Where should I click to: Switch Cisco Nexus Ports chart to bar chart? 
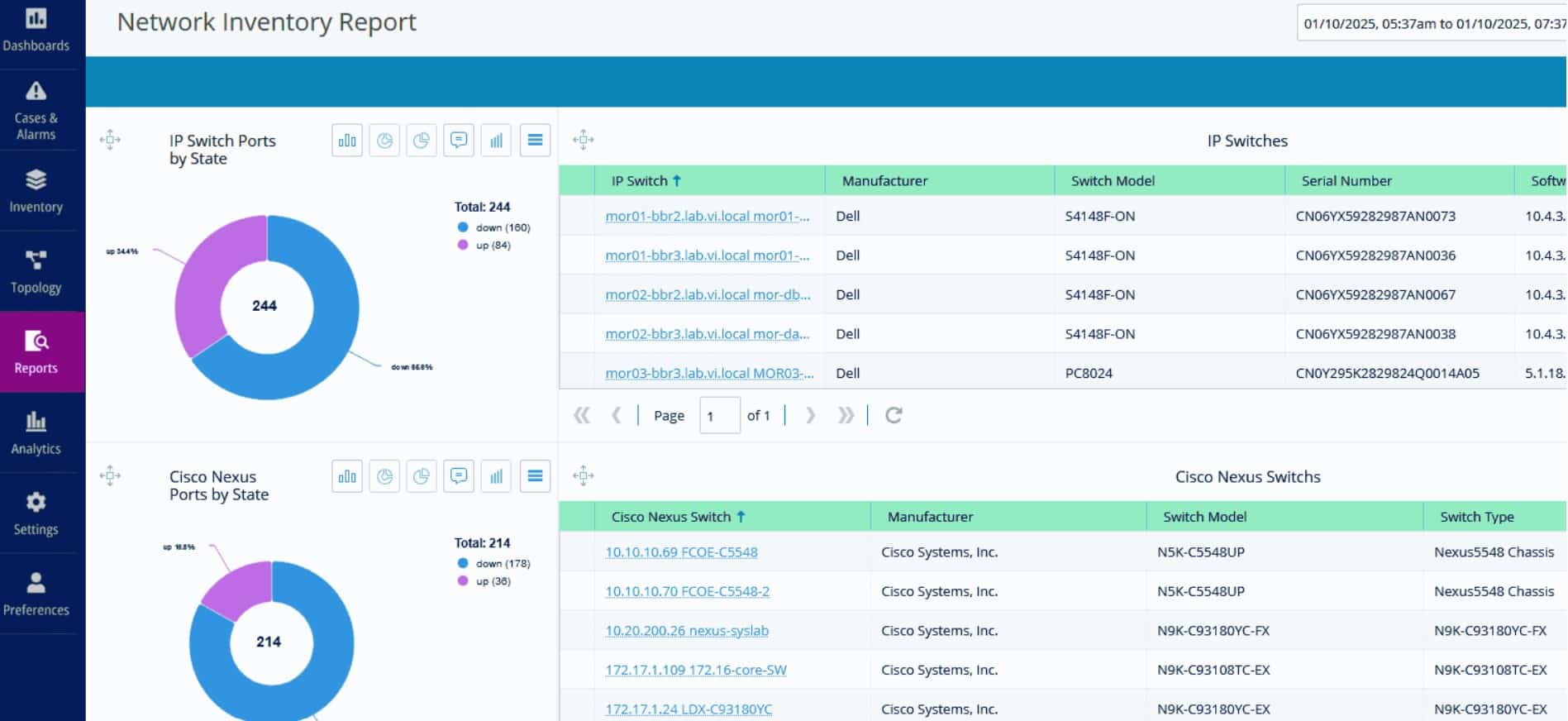coord(347,476)
